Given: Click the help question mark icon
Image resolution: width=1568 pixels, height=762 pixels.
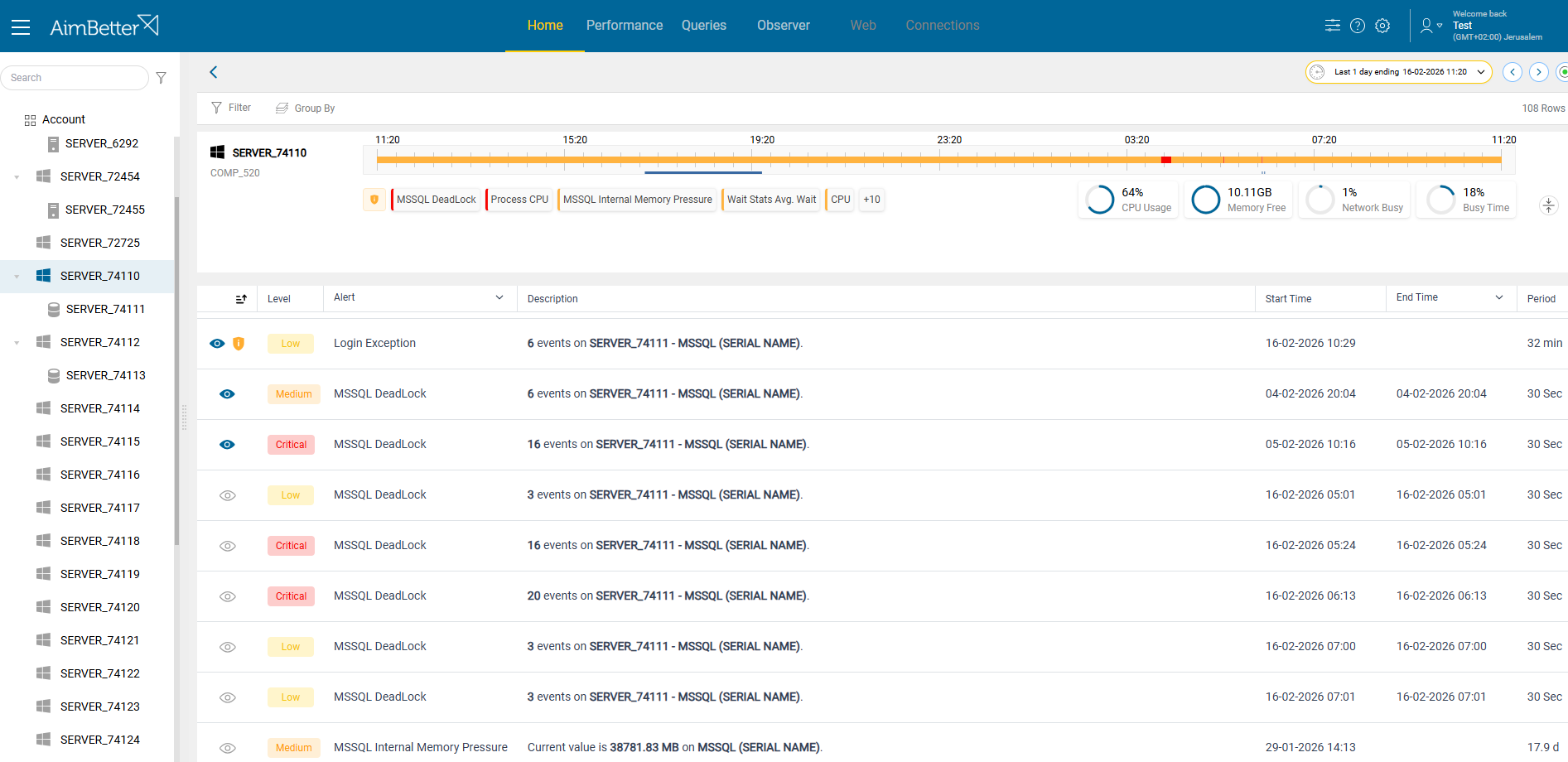Looking at the screenshot, I should [x=1357, y=26].
